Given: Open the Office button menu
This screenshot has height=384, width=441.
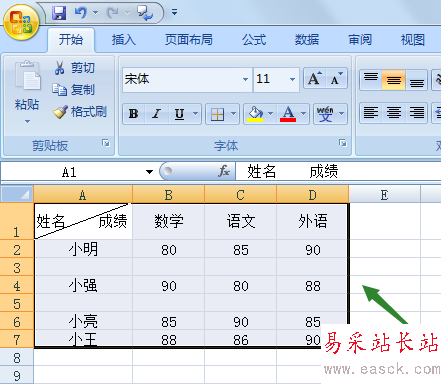Looking at the screenshot, I should click(x=21, y=22).
